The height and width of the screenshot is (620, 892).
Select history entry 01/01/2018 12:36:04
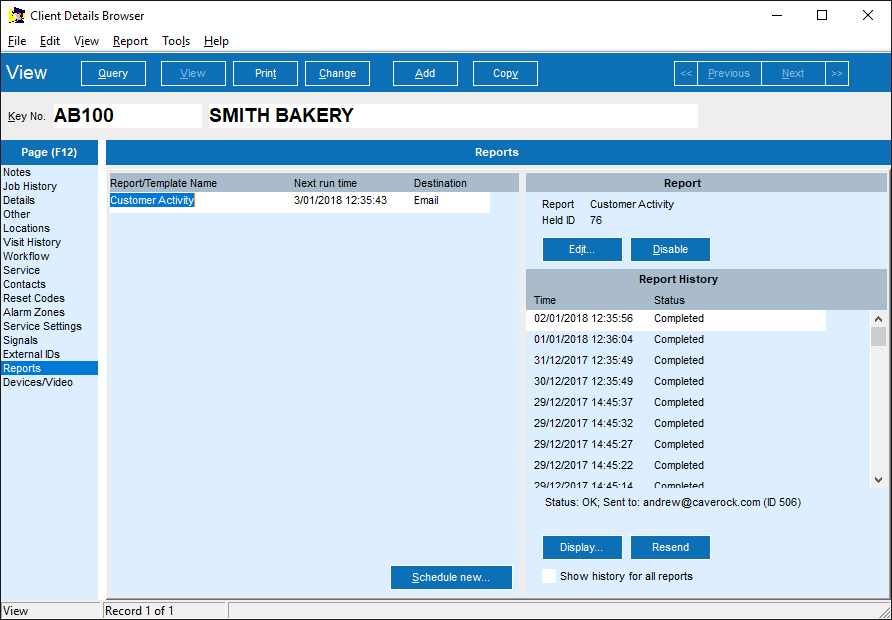point(676,340)
